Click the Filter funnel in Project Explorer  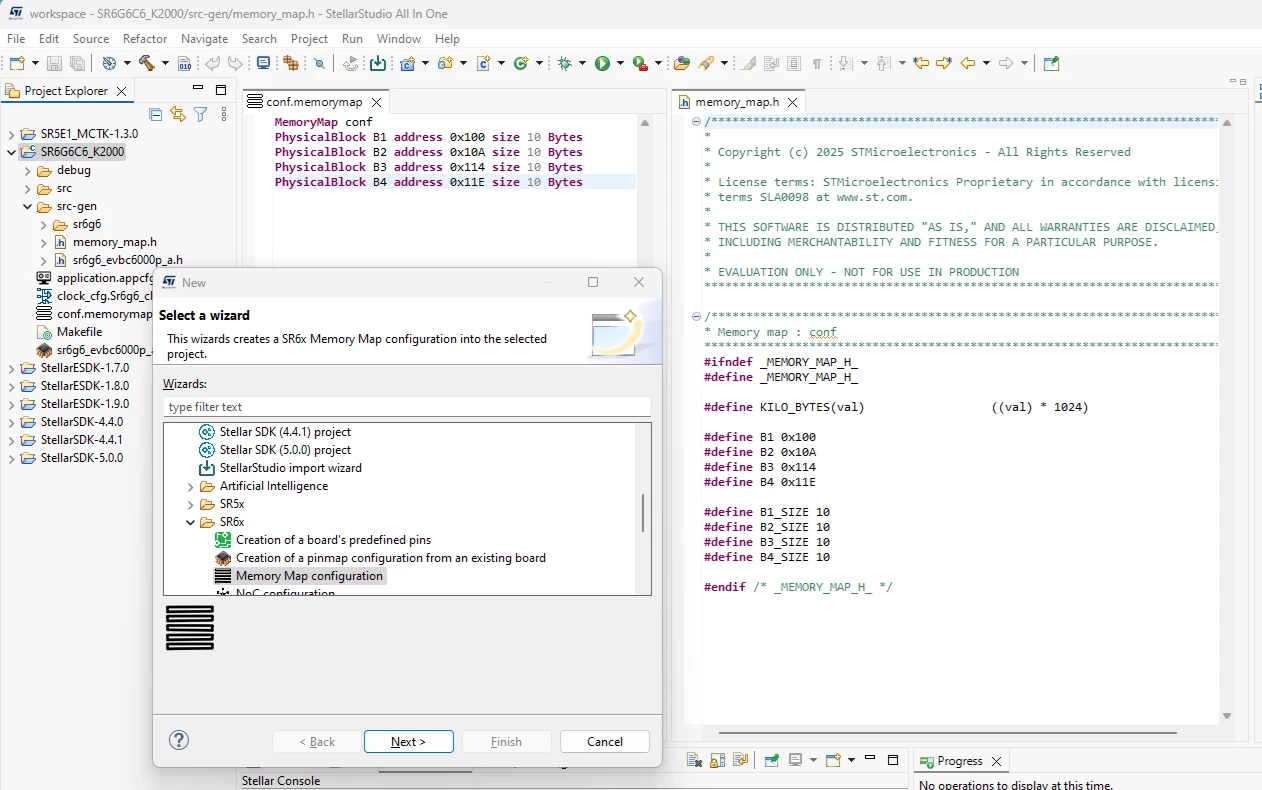coord(200,115)
